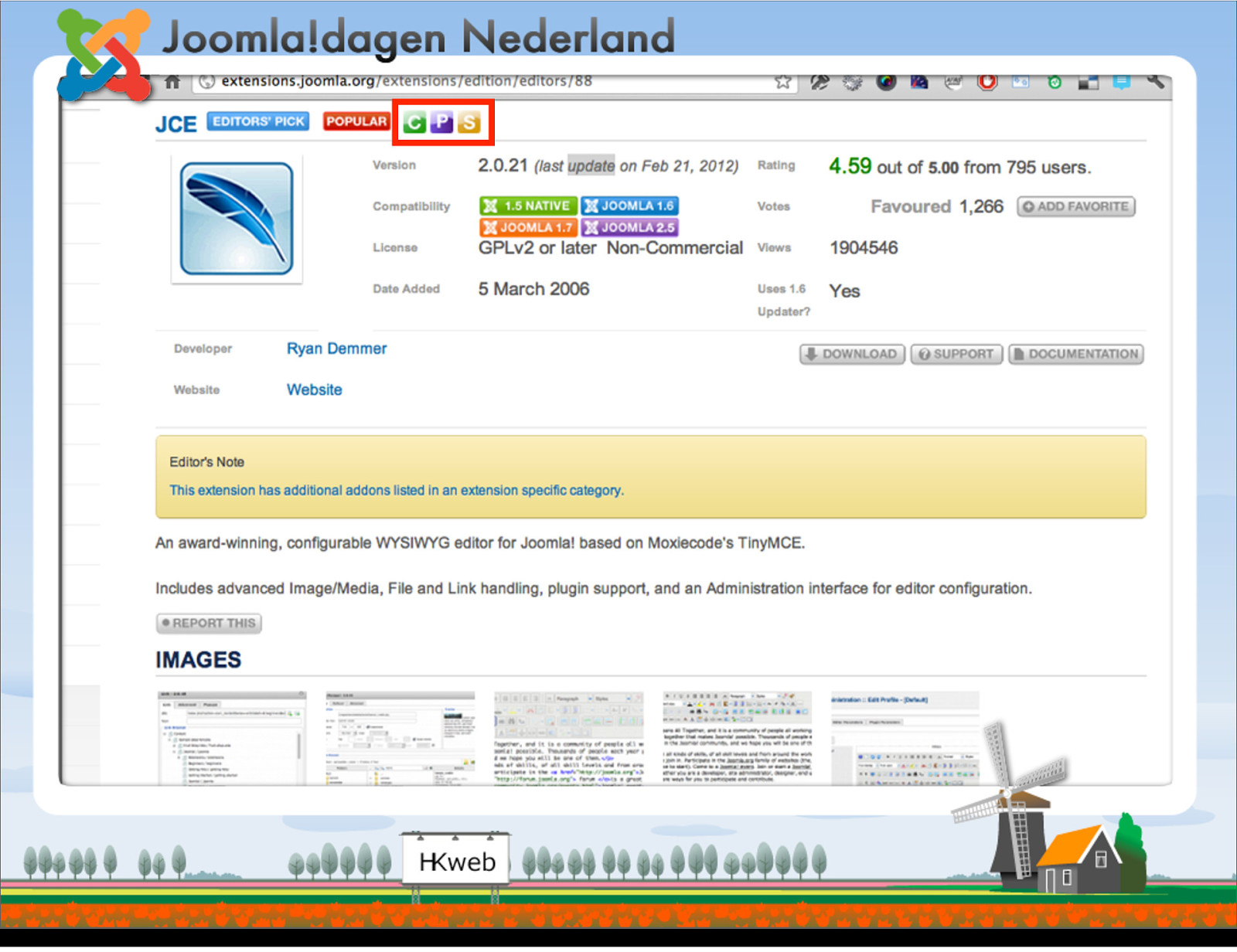Image resolution: width=1237 pixels, height=952 pixels.
Task: Click the Yes value for Uses 1.6 Updater
Action: pyautogui.click(x=844, y=291)
